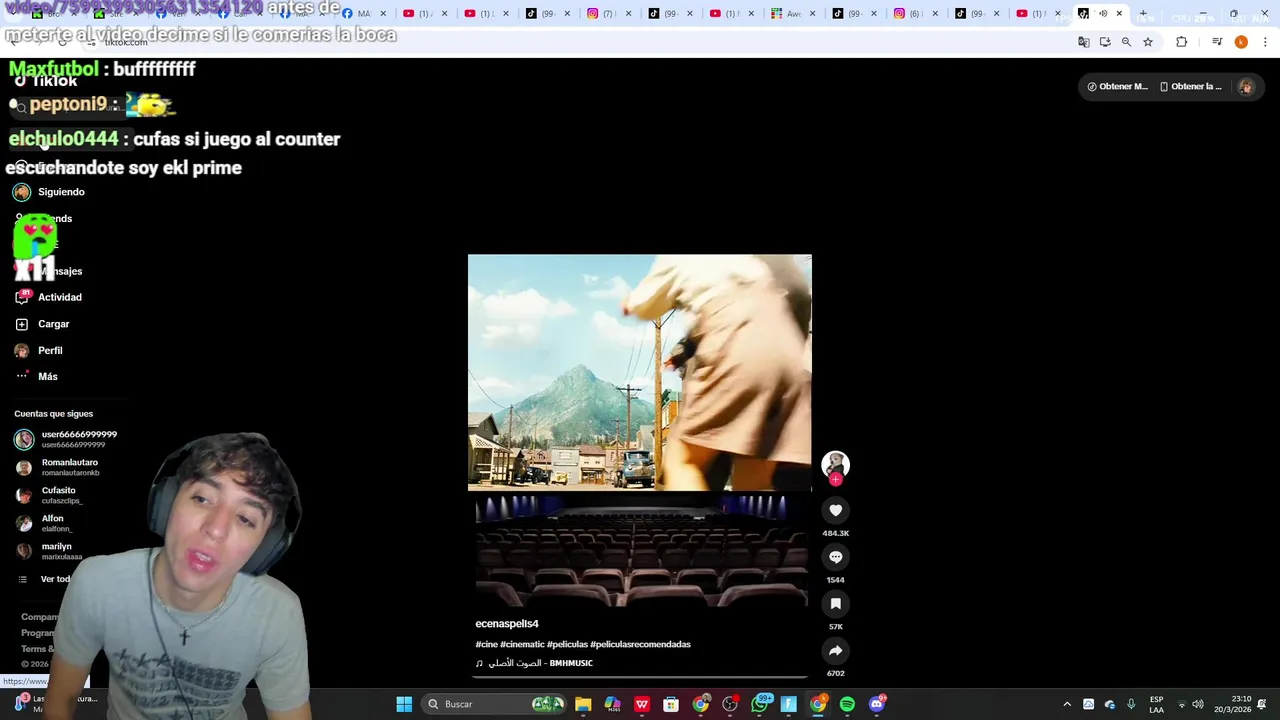Open the Chrome three-dot menu

point(1266,42)
